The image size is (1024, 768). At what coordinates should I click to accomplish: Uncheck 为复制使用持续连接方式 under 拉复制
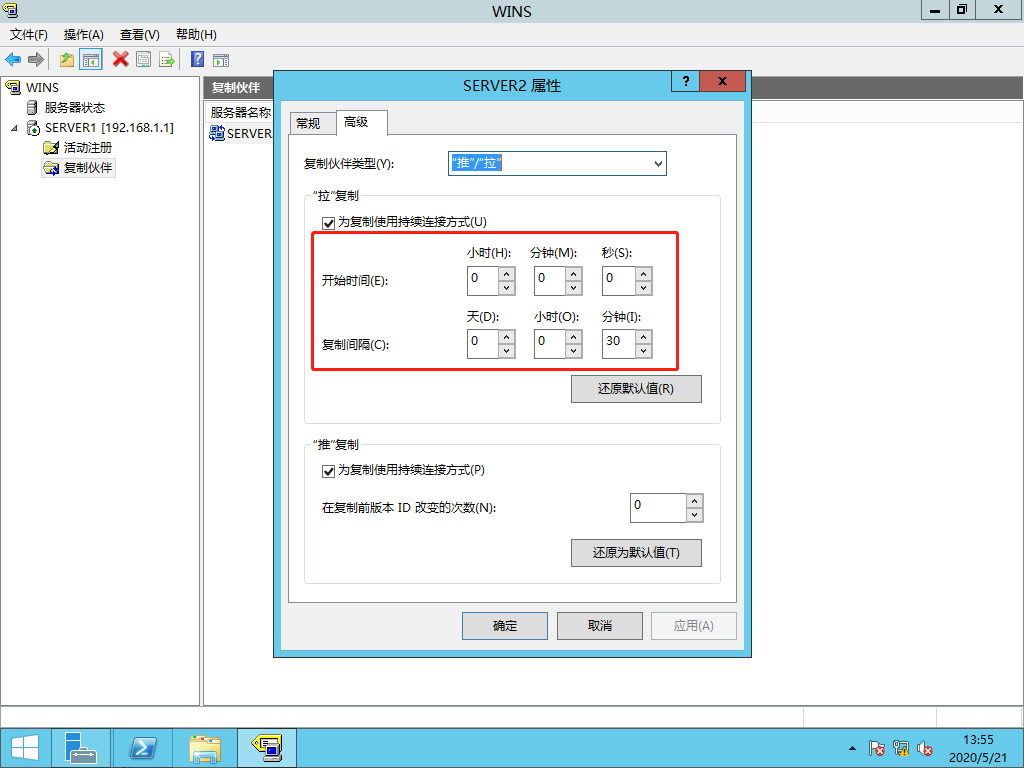pos(328,223)
